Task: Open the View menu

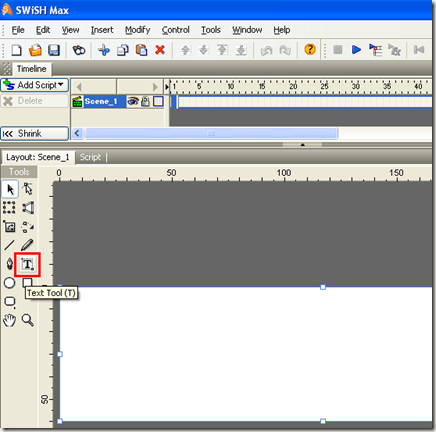Action: [70, 30]
